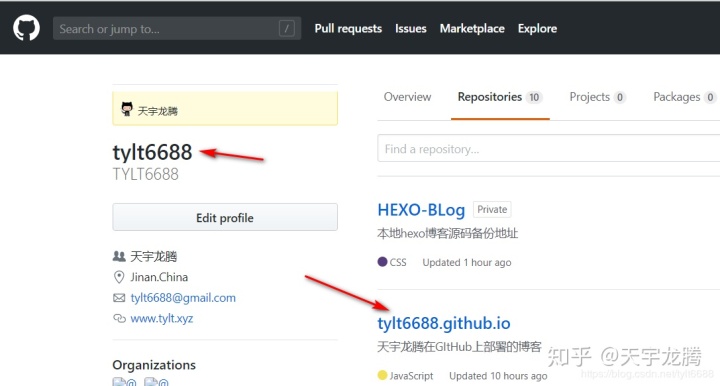
Task: Open the tylt6688@gmail.com email link
Action: coord(183,298)
